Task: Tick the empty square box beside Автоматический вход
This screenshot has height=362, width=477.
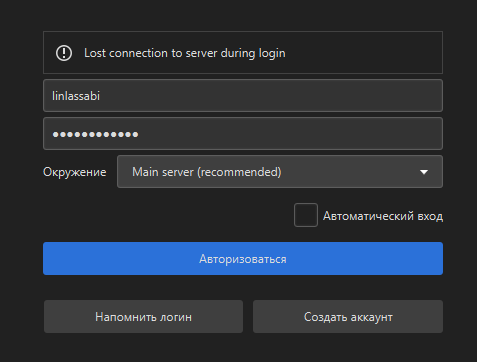Action: [306, 215]
